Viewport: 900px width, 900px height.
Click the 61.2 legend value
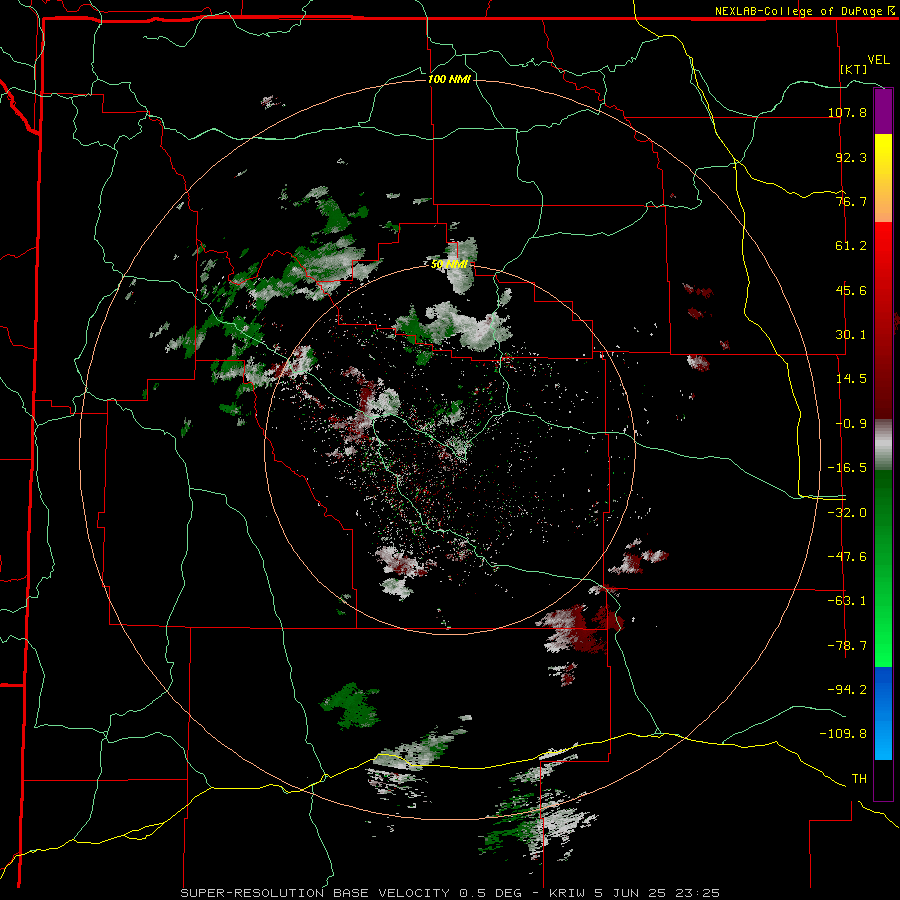[851, 246]
